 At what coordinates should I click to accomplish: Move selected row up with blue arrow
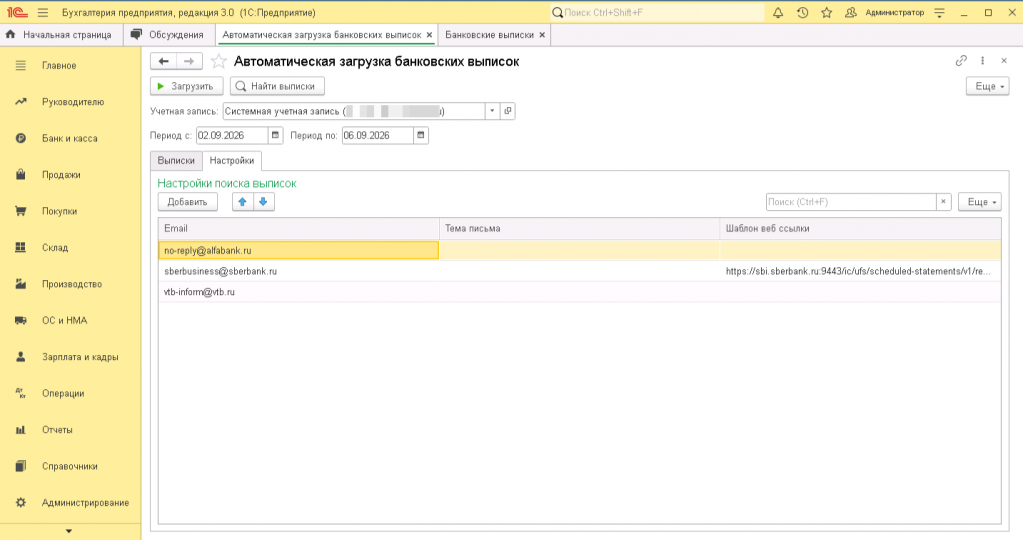tap(243, 202)
